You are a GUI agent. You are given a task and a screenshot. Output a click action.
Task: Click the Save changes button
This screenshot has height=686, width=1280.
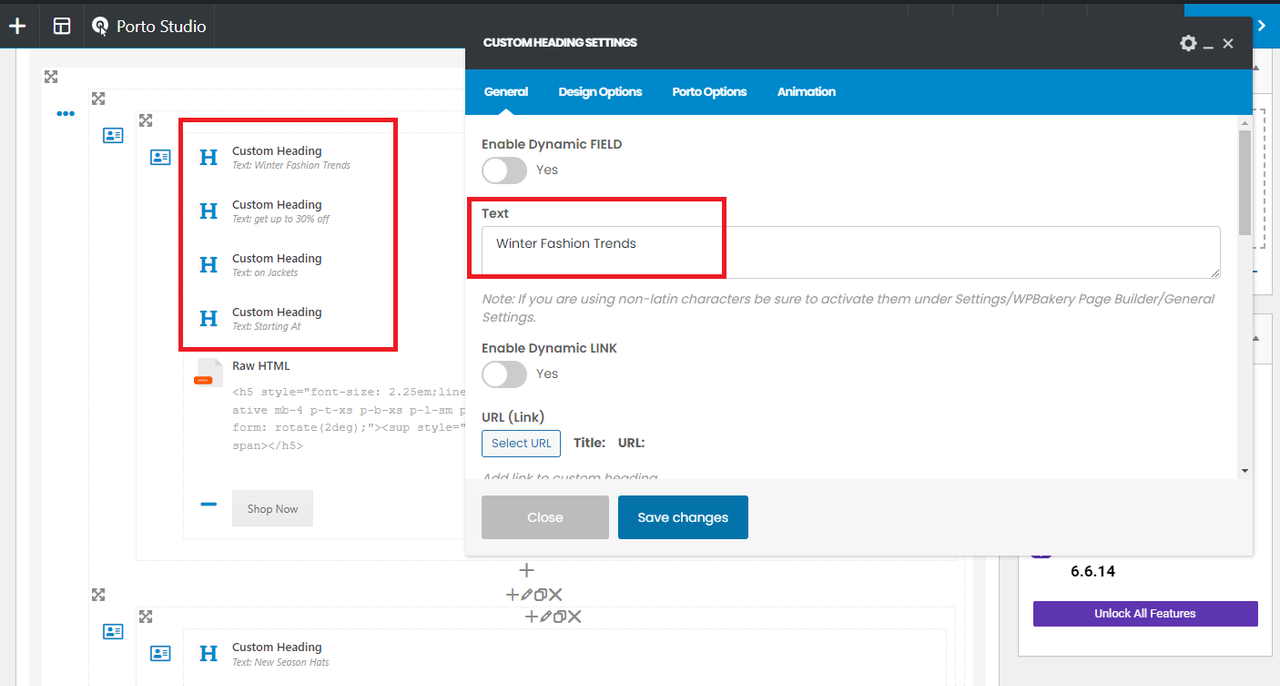[683, 517]
